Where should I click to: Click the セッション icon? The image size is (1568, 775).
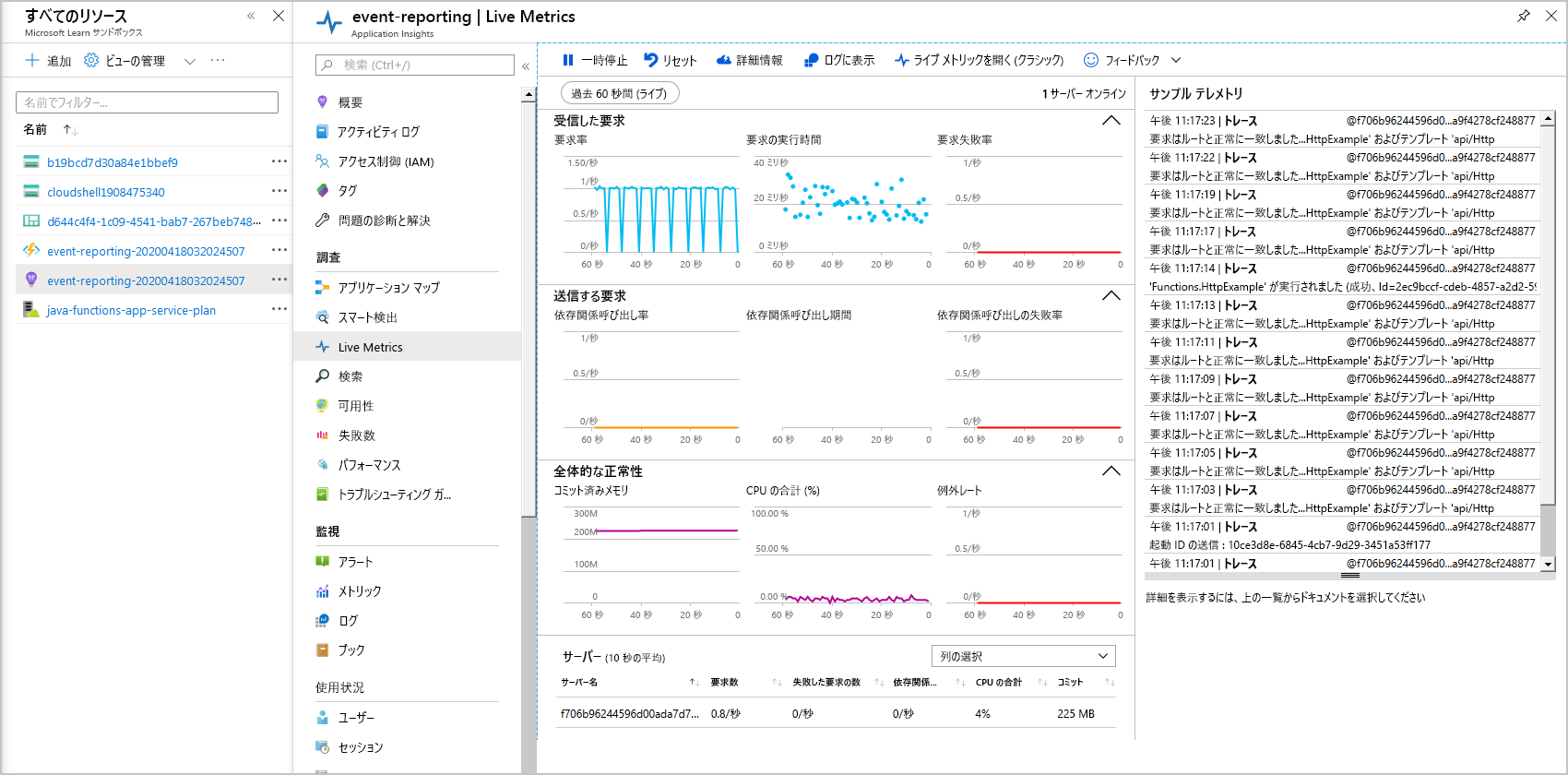tap(322, 747)
